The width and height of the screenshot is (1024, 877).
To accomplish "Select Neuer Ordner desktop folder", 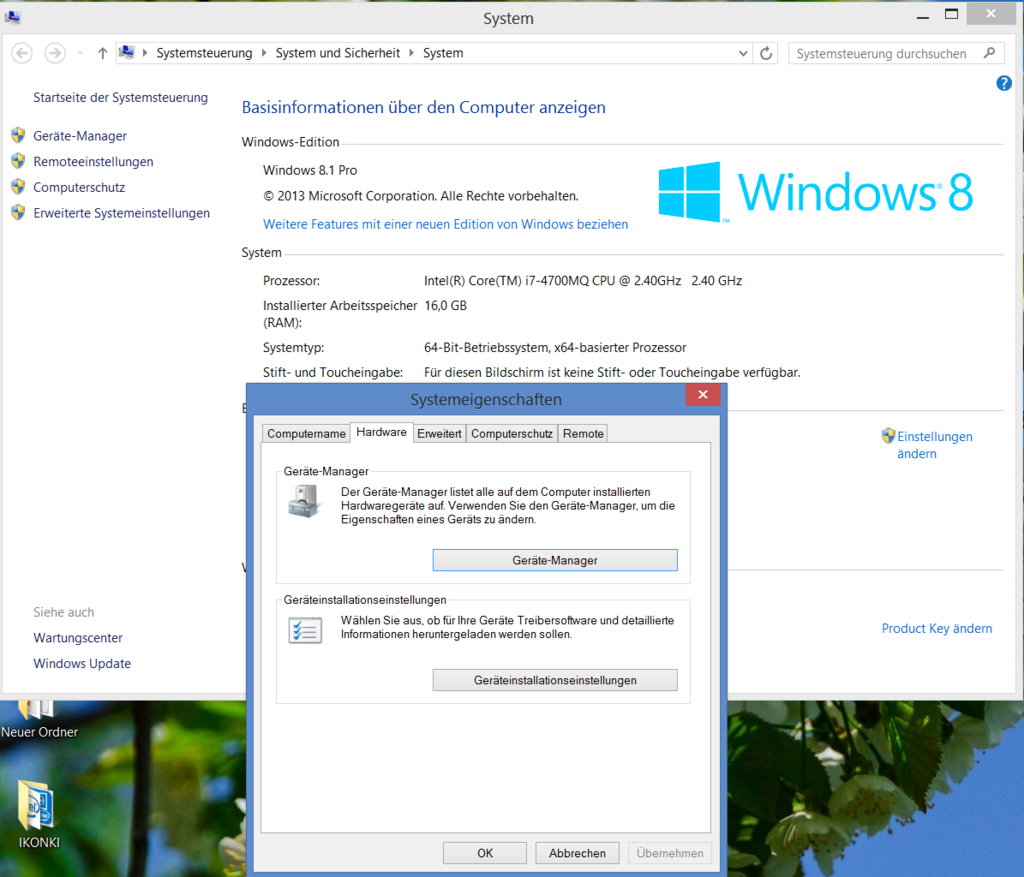I will [39, 720].
